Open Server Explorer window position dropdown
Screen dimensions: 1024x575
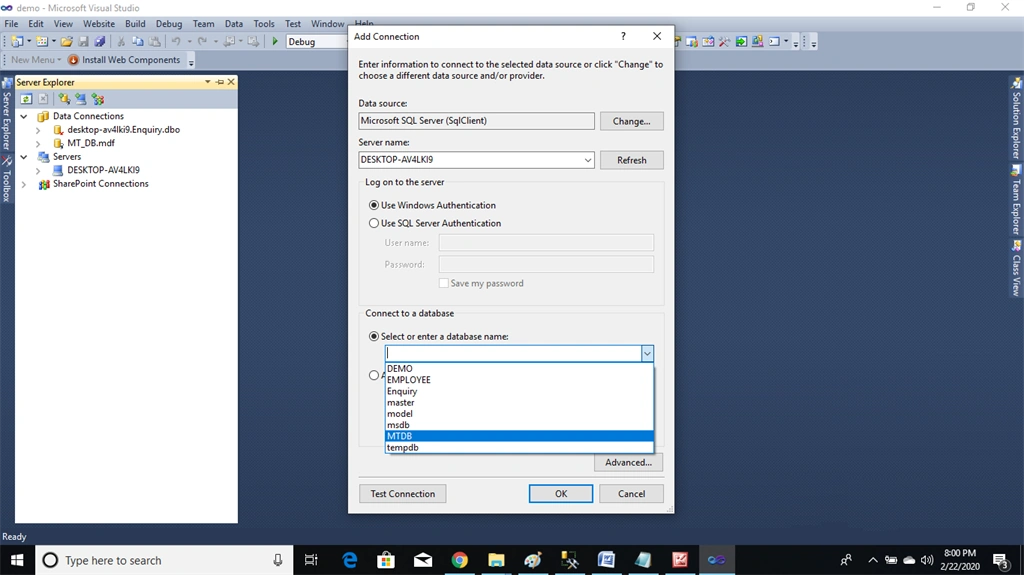pos(208,82)
